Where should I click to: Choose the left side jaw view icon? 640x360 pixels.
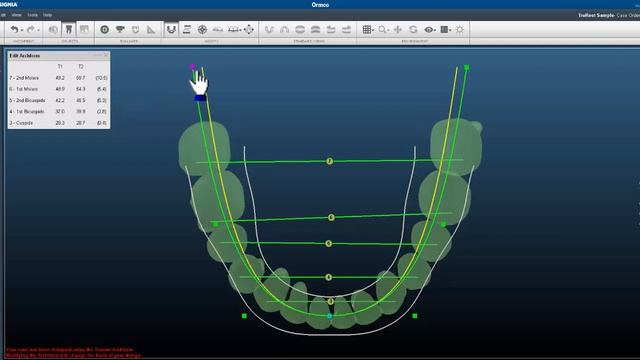coord(331,29)
